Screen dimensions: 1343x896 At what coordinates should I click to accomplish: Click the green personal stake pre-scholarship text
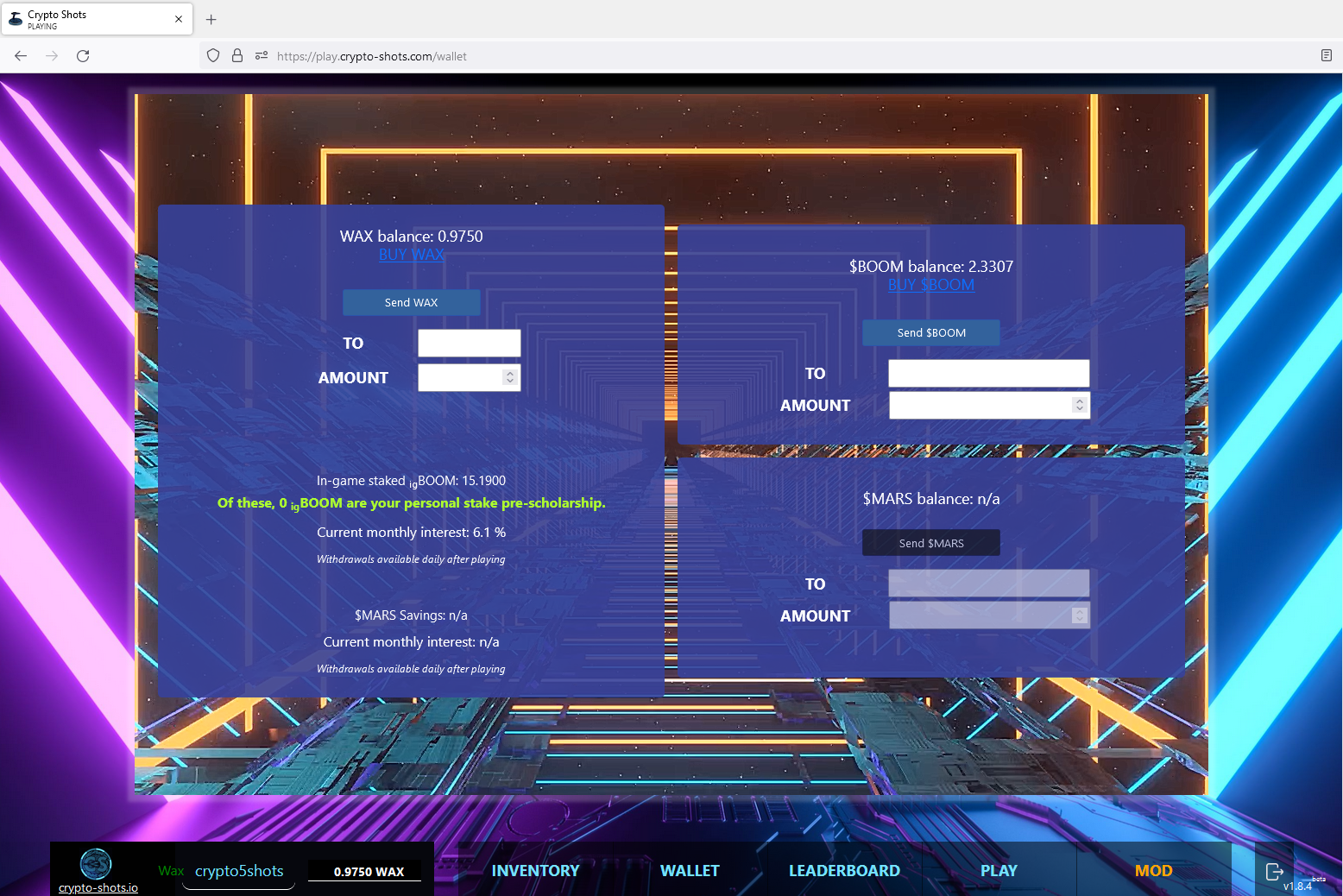(x=412, y=503)
